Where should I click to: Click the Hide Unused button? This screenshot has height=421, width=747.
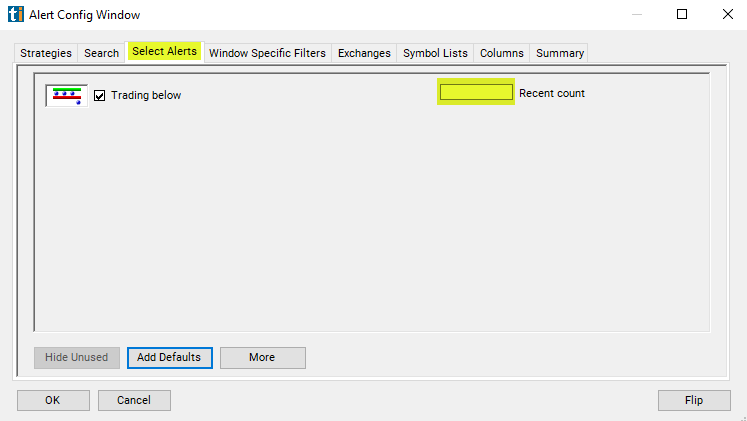tap(77, 358)
